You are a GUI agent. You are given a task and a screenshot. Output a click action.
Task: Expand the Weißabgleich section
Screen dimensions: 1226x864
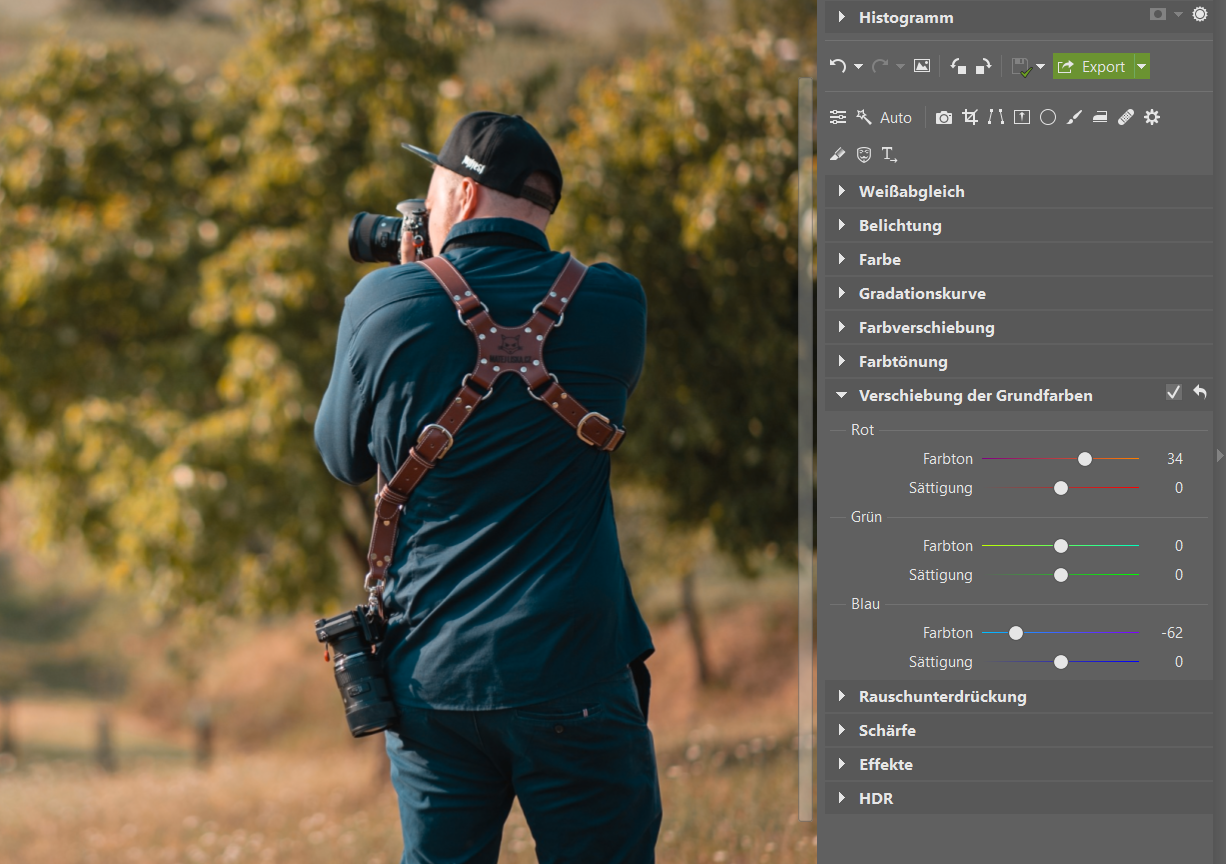pos(911,191)
